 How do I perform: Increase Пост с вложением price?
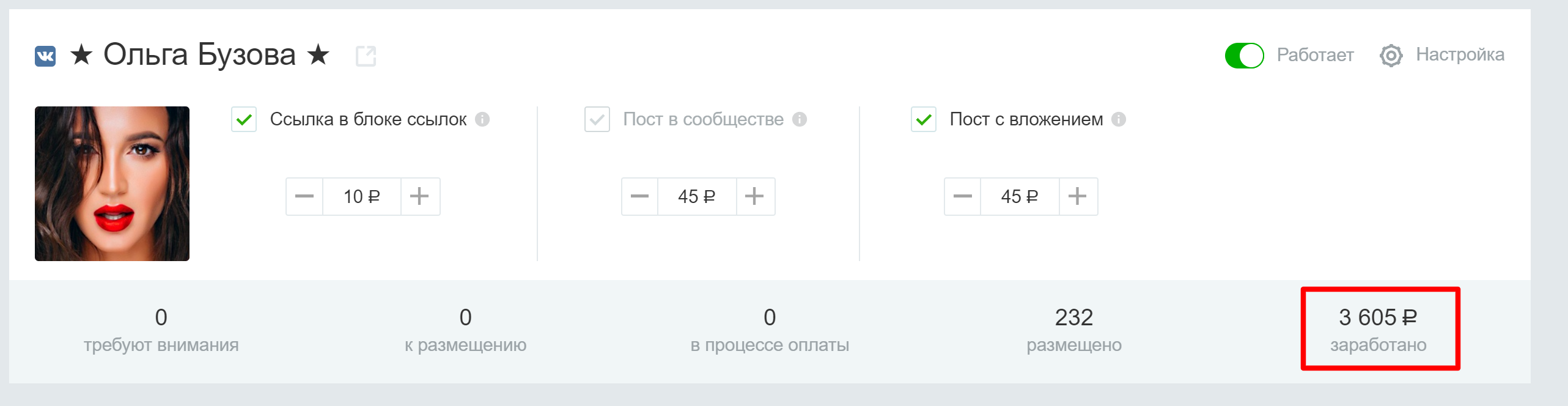1078,196
